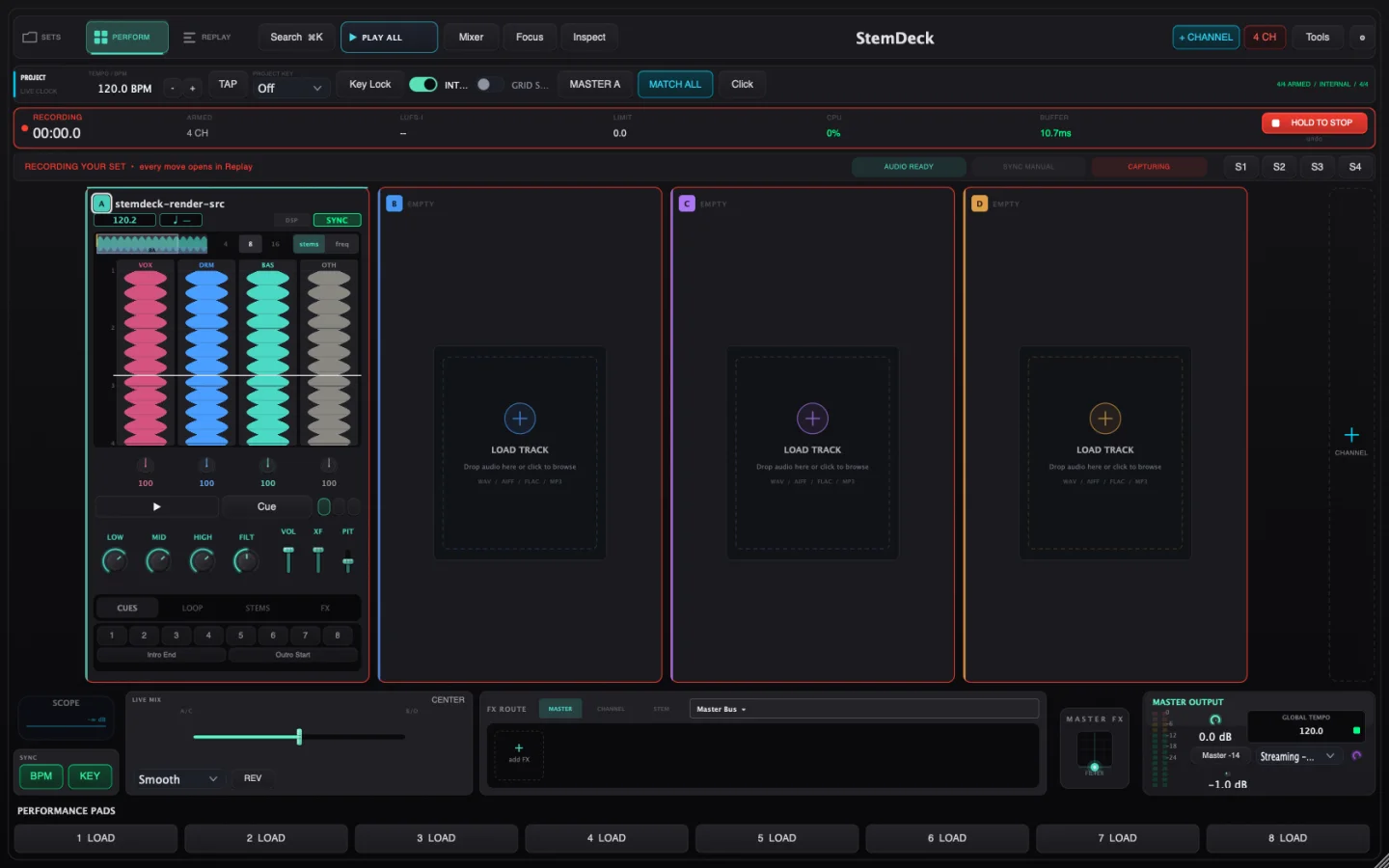Open the Mixer view
This screenshot has height=868, width=1389.
pyautogui.click(x=471, y=38)
